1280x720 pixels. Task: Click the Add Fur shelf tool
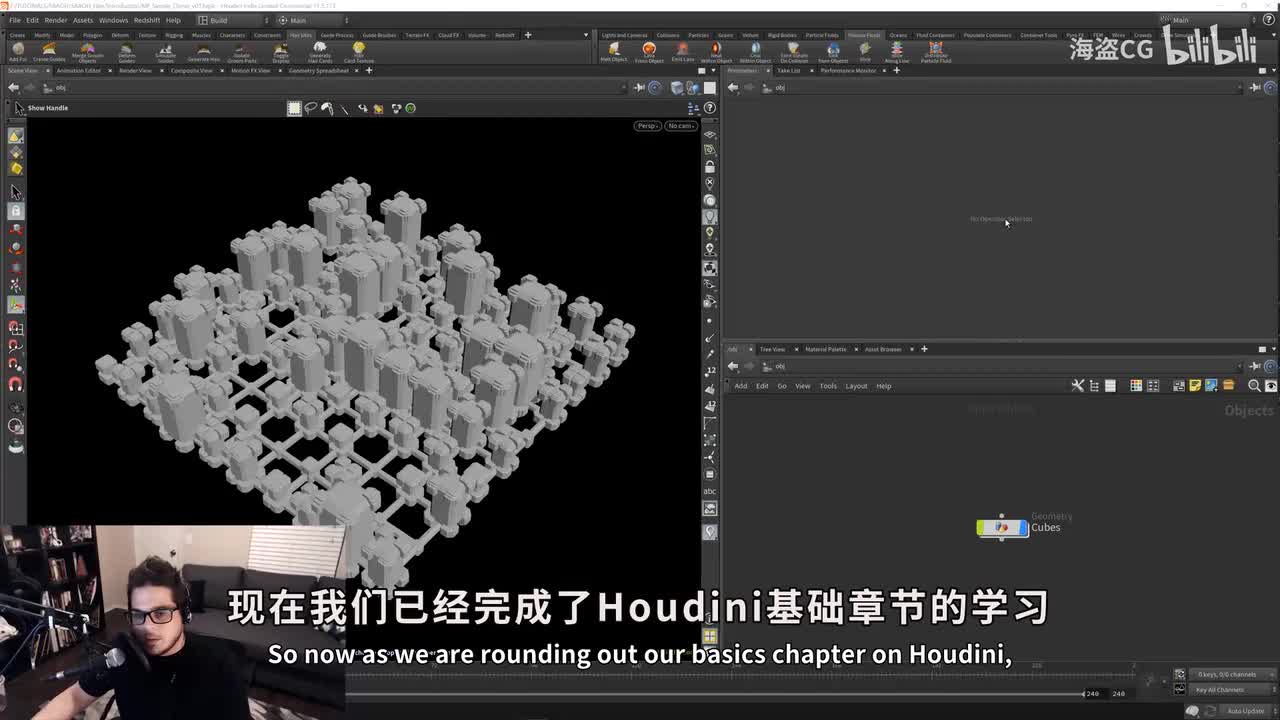coord(18,52)
